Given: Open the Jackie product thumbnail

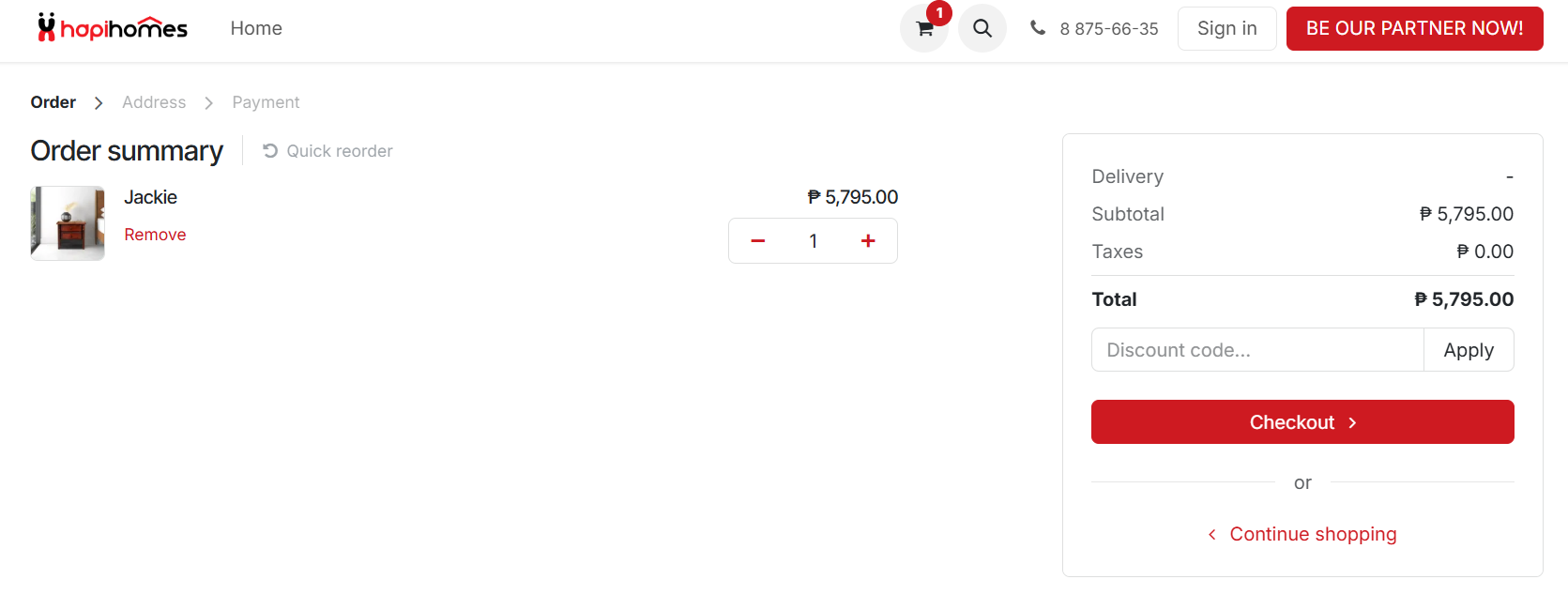Looking at the screenshot, I should (x=68, y=223).
